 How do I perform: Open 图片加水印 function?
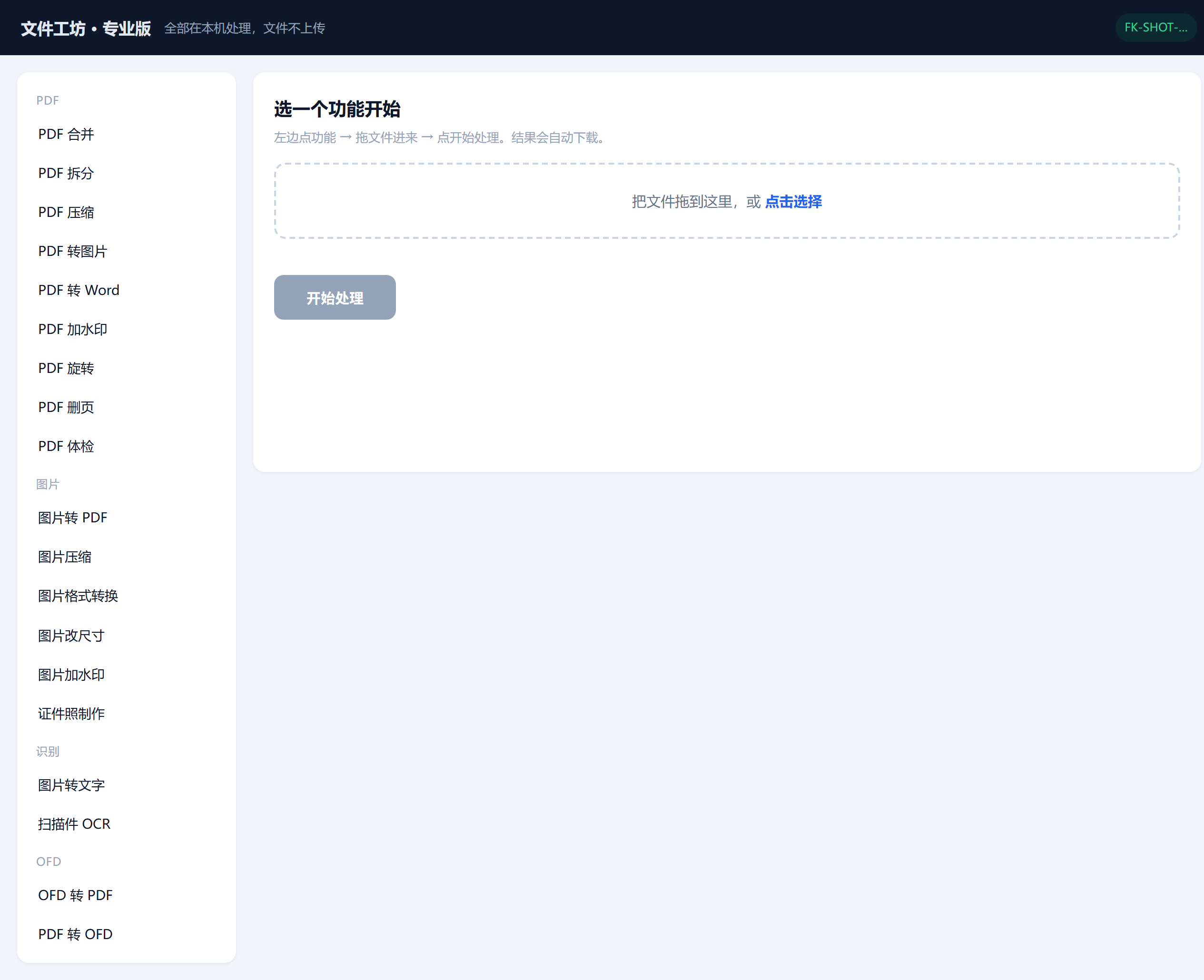(x=127, y=675)
